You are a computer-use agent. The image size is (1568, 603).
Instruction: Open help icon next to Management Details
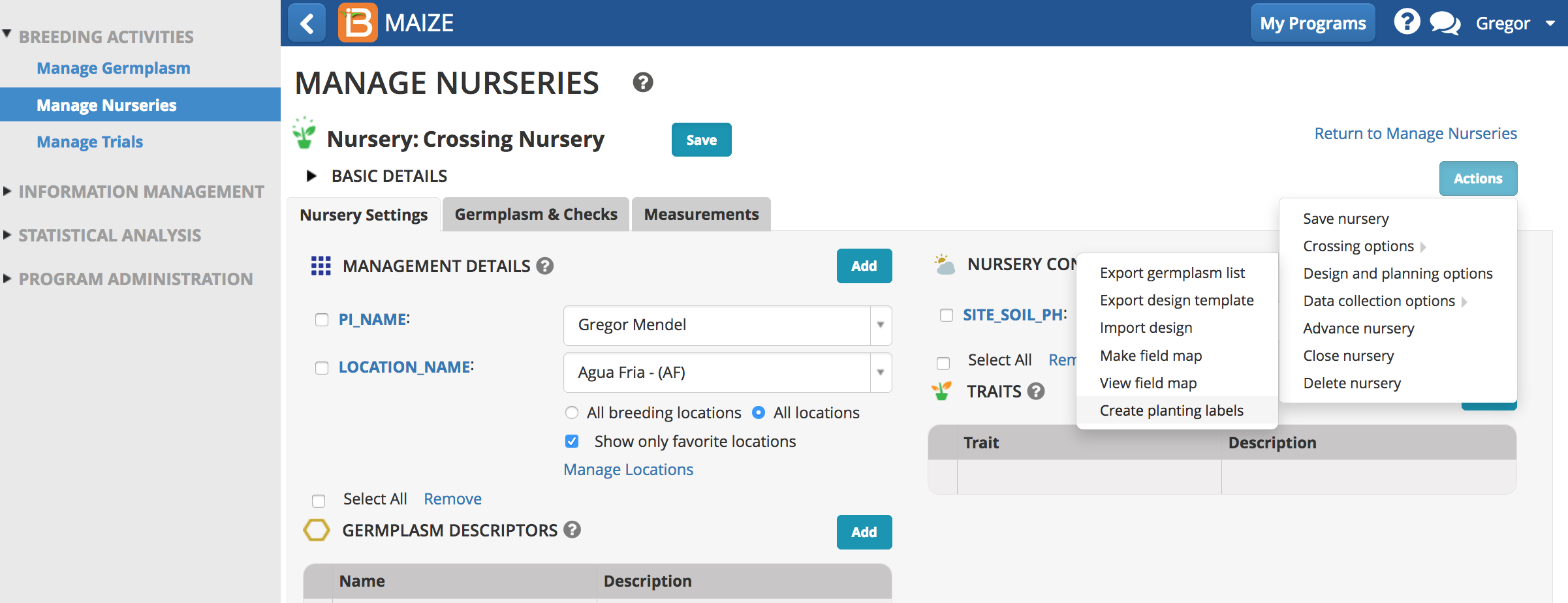click(544, 266)
